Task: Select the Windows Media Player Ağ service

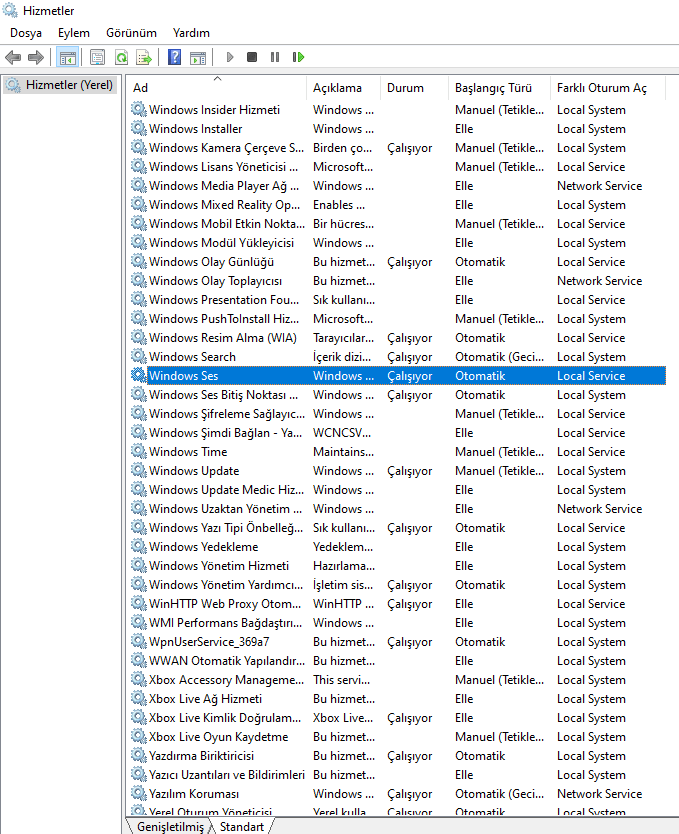Action: (224, 186)
